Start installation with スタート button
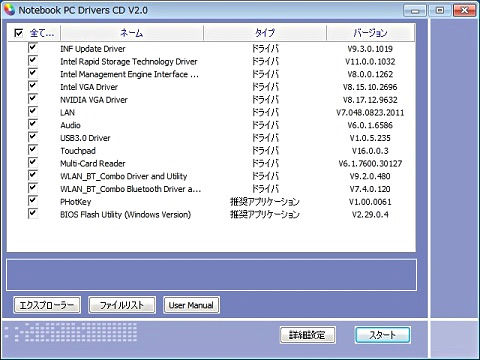This screenshot has height=360, width=480. 383,335
